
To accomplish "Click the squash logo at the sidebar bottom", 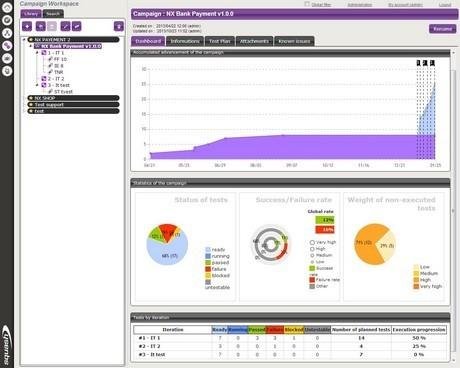I will (7, 346).
